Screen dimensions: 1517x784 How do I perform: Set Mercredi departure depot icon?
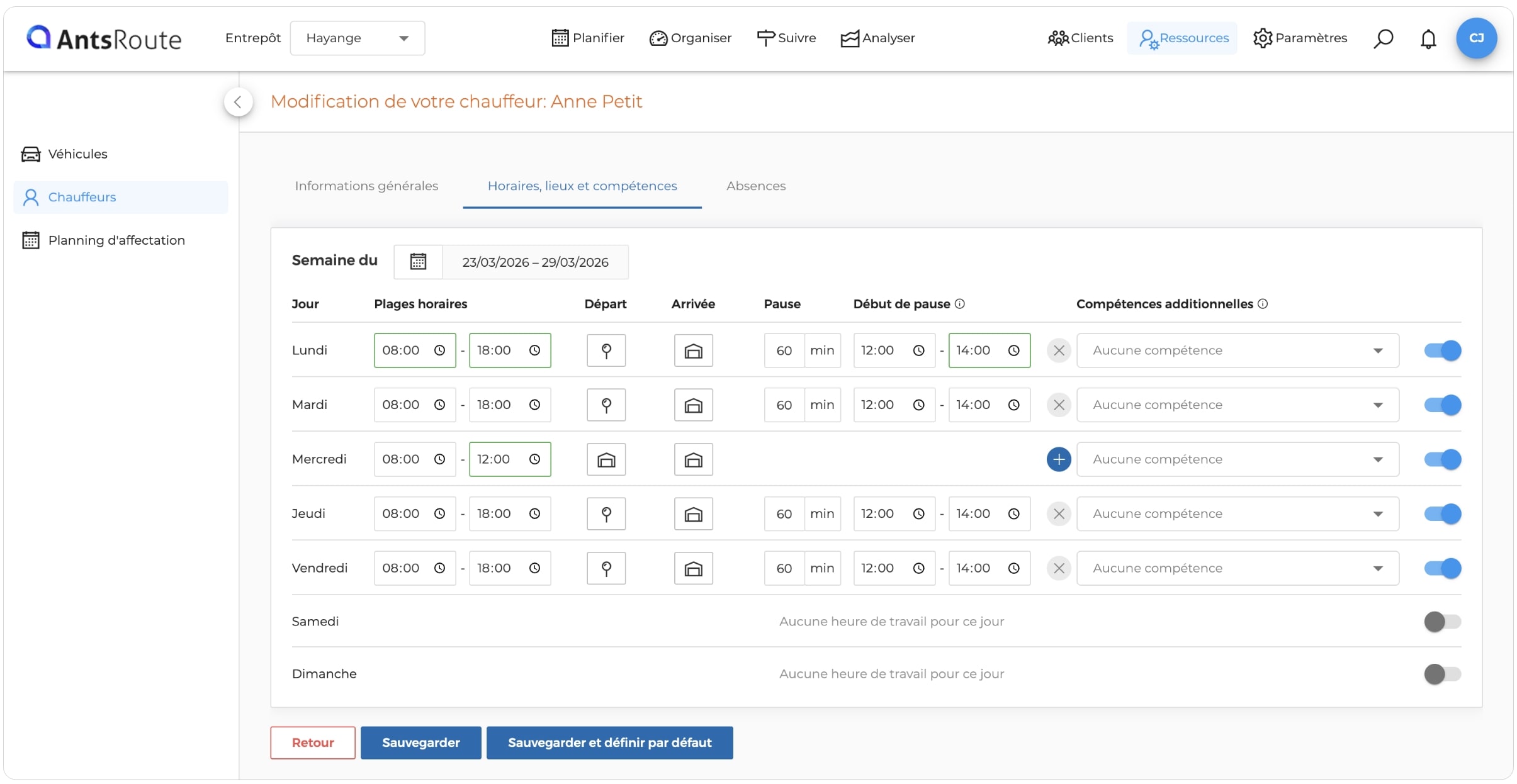pos(606,459)
